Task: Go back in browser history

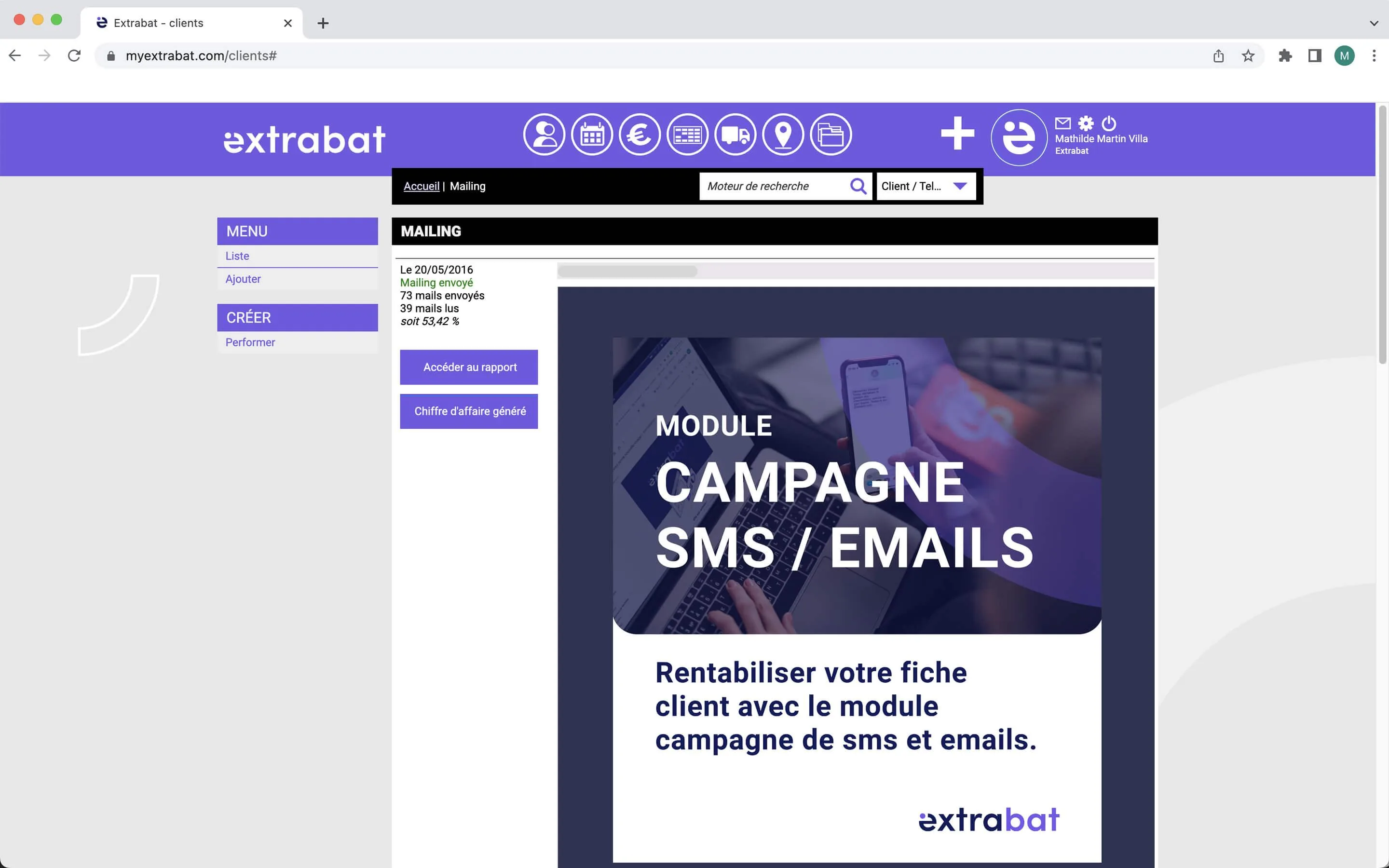Action: [x=15, y=55]
